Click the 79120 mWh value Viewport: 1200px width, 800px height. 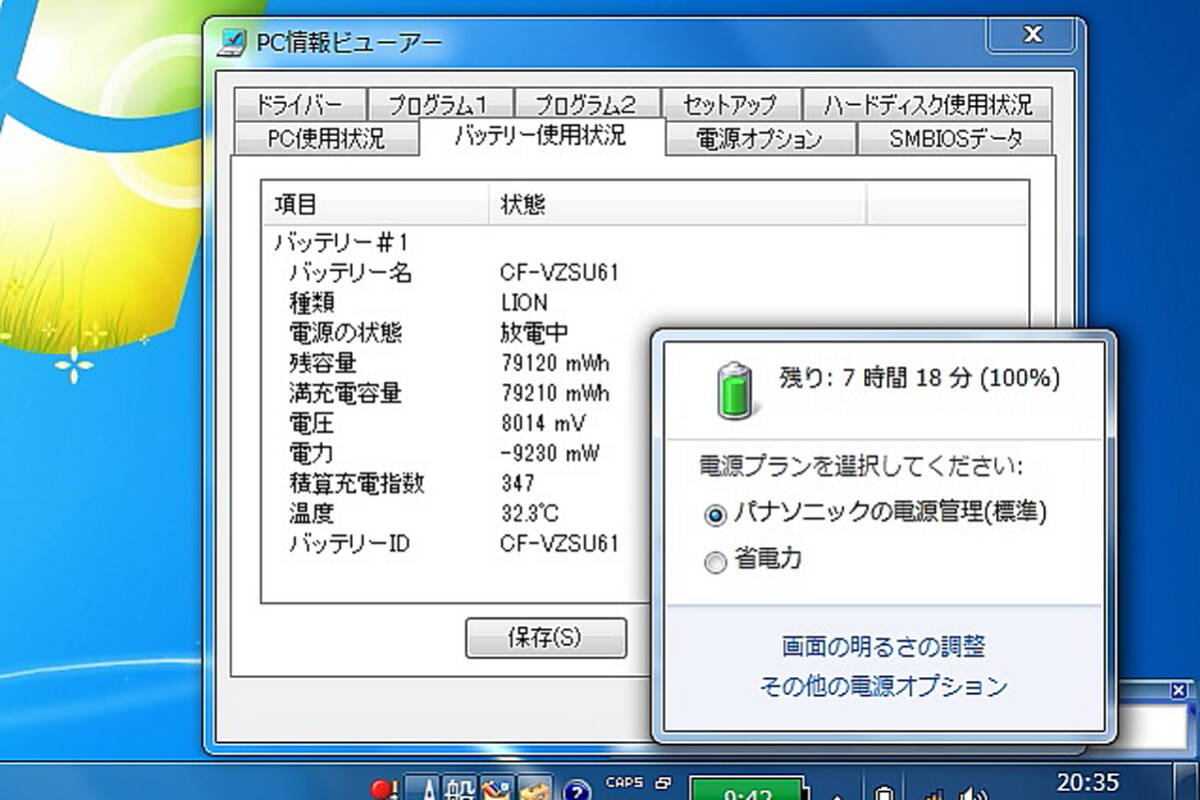pos(555,362)
